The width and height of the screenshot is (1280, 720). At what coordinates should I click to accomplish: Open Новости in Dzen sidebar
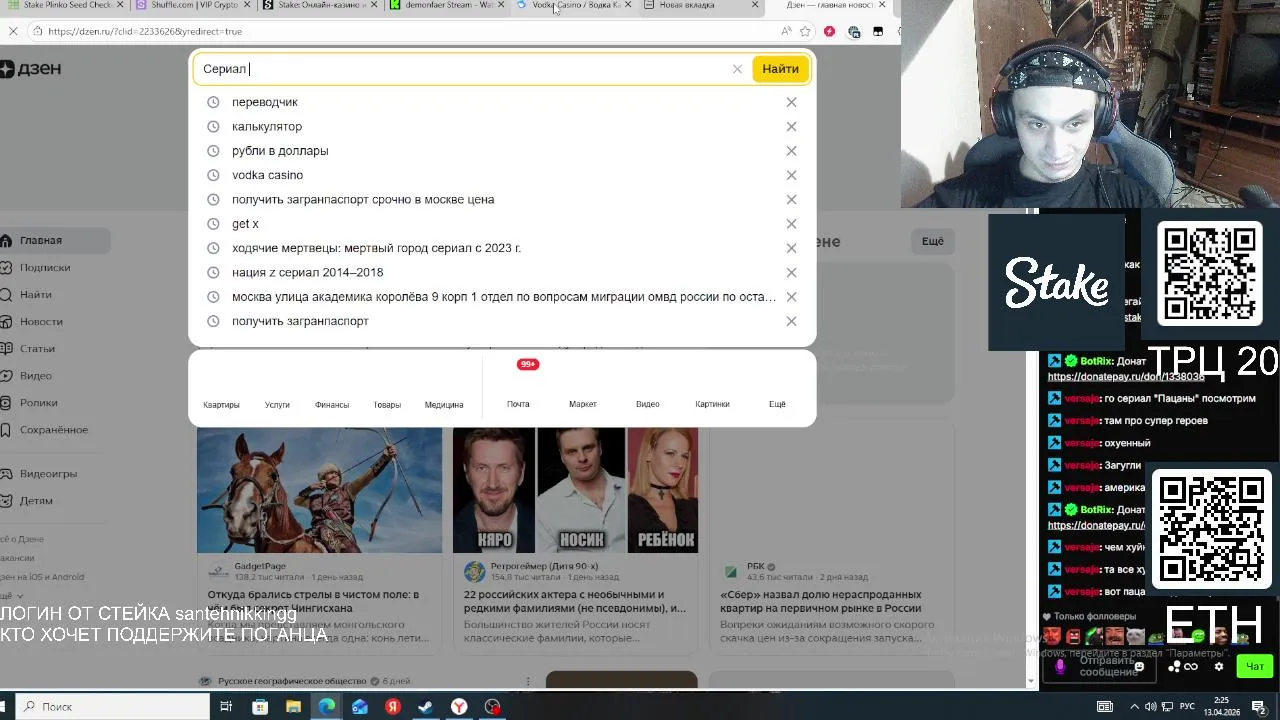(41, 321)
